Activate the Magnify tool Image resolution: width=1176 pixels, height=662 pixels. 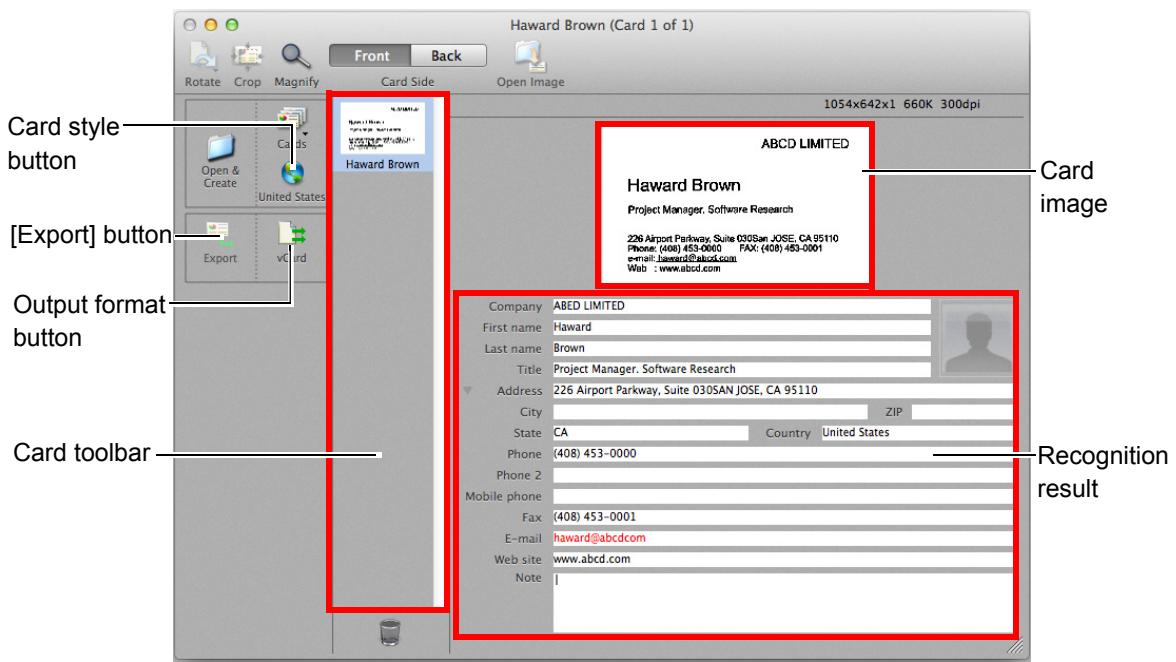[296, 55]
